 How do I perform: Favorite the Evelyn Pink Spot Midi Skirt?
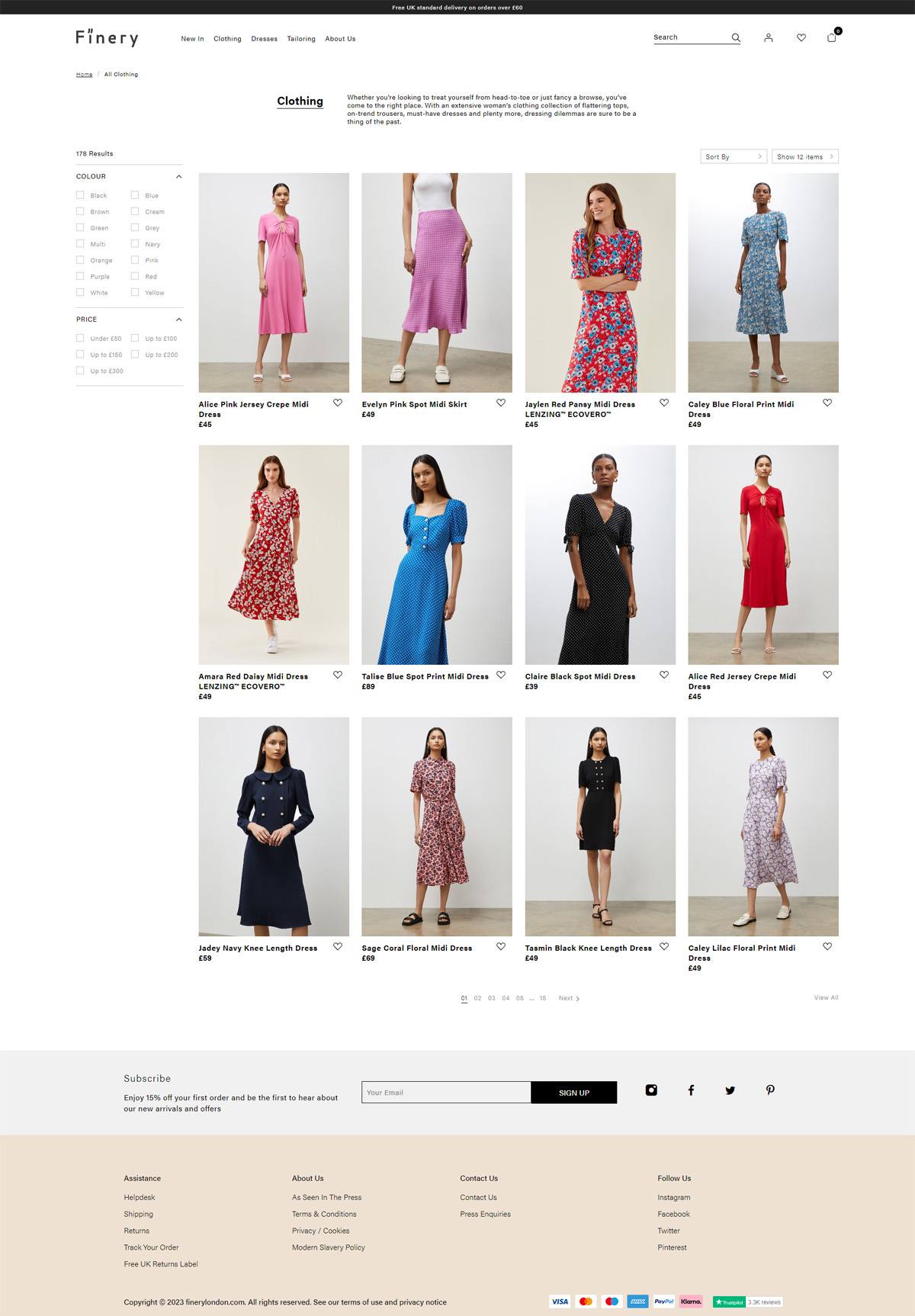(501, 403)
